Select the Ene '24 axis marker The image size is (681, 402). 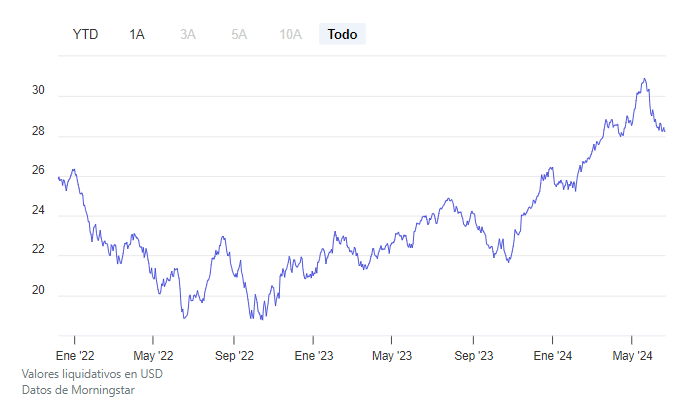tap(553, 355)
